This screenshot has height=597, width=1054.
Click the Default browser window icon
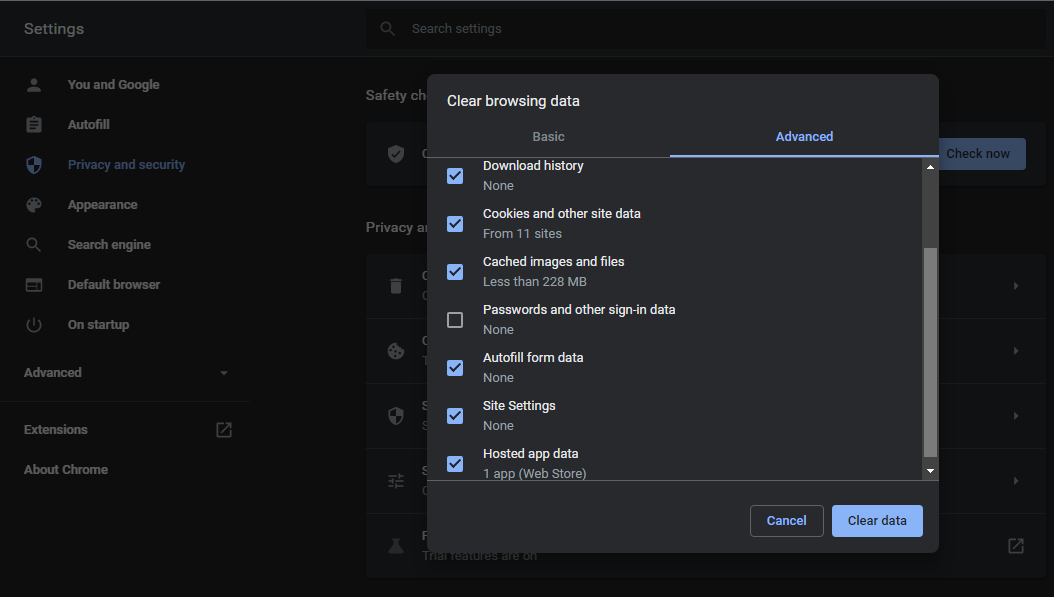[x=34, y=285]
